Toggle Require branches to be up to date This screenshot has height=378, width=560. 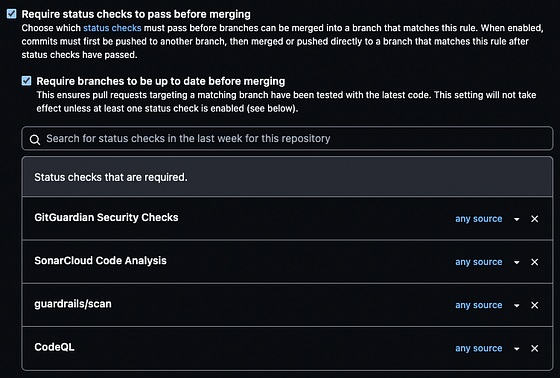tap(26, 81)
